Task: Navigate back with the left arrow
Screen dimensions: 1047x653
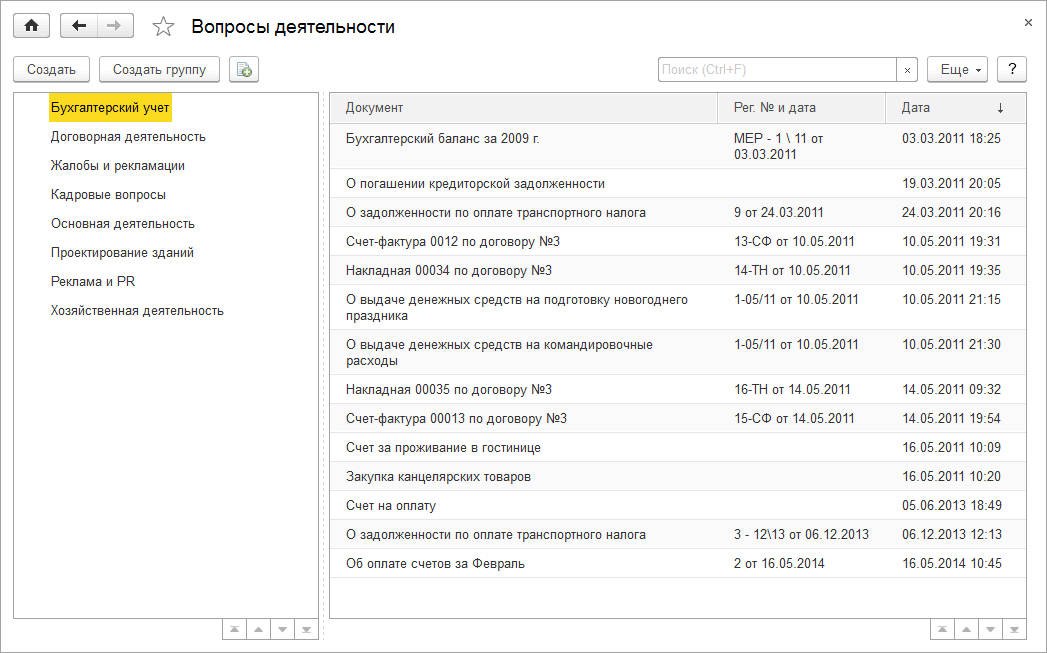Action: (79, 26)
